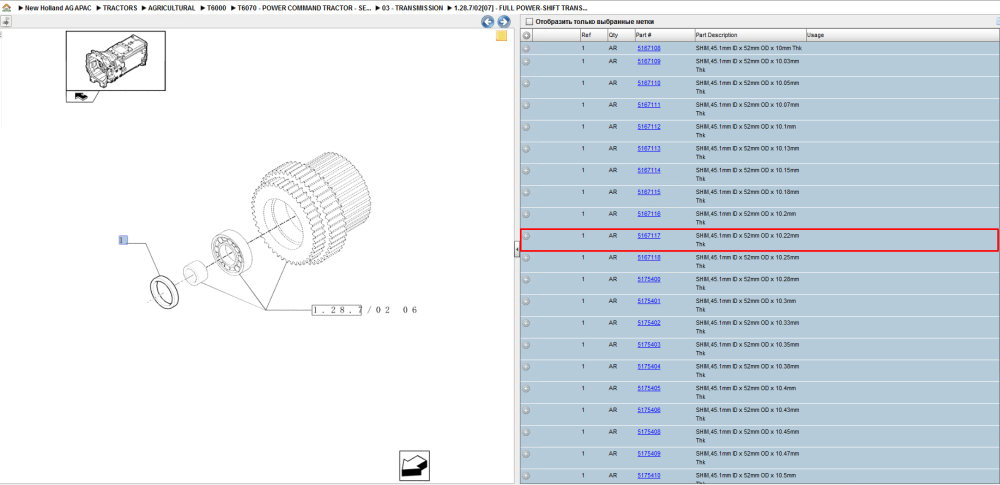Open the yellow note icon on diagram

[x=501, y=36]
